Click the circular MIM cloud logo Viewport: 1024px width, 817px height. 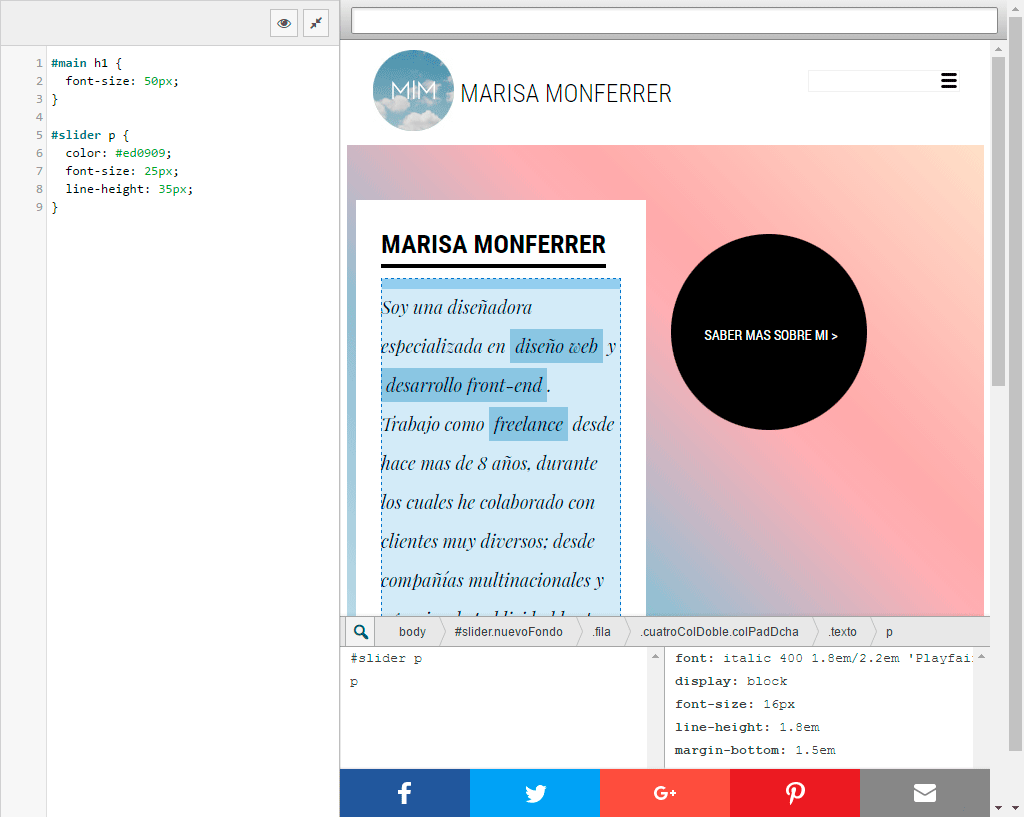click(x=413, y=90)
